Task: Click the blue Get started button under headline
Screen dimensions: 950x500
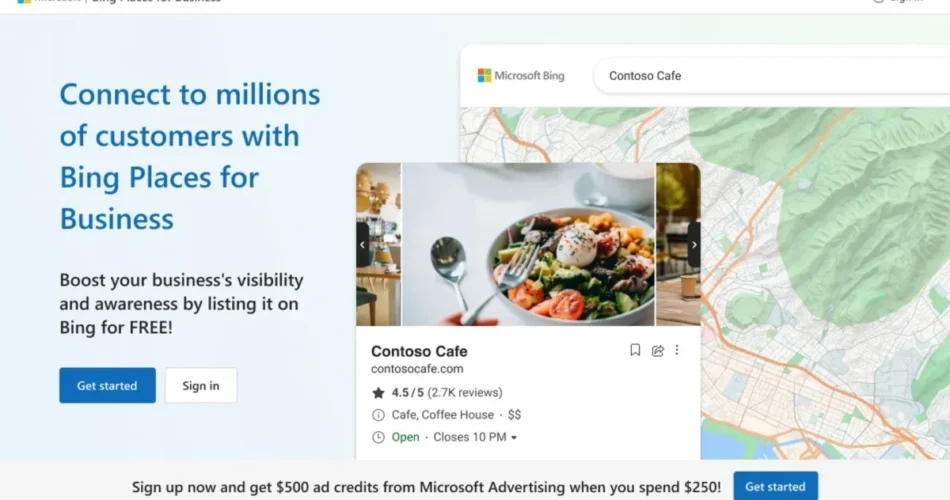Action: tap(107, 386)
